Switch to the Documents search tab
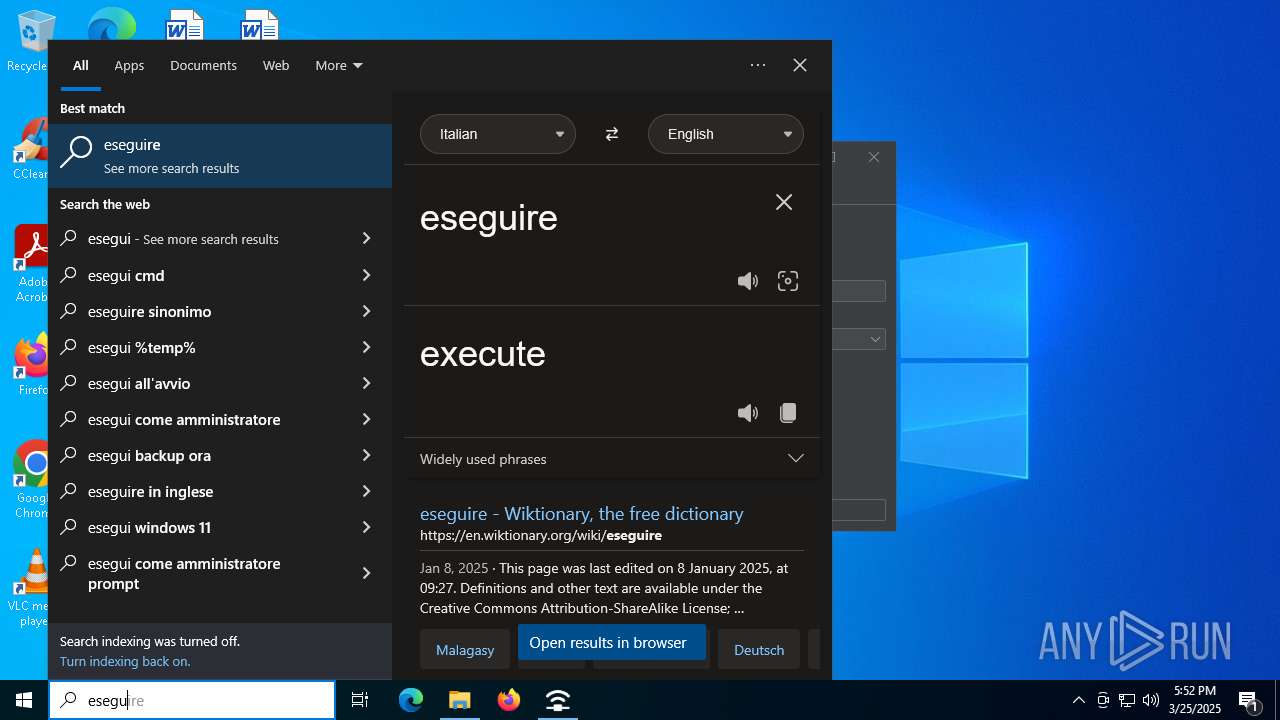Viewport: 1280px width, 720px height. [x=203, y=65]
